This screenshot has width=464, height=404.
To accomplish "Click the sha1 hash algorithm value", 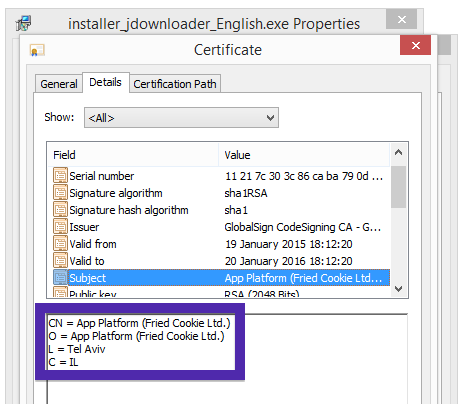I will pyautogui.click(x=236, y=210).
